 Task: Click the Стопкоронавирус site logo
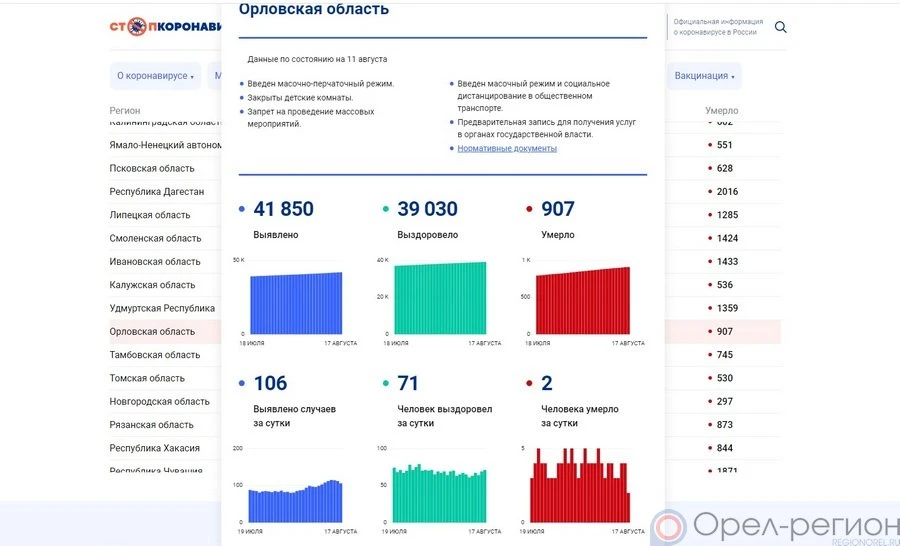tap(165, 27)
